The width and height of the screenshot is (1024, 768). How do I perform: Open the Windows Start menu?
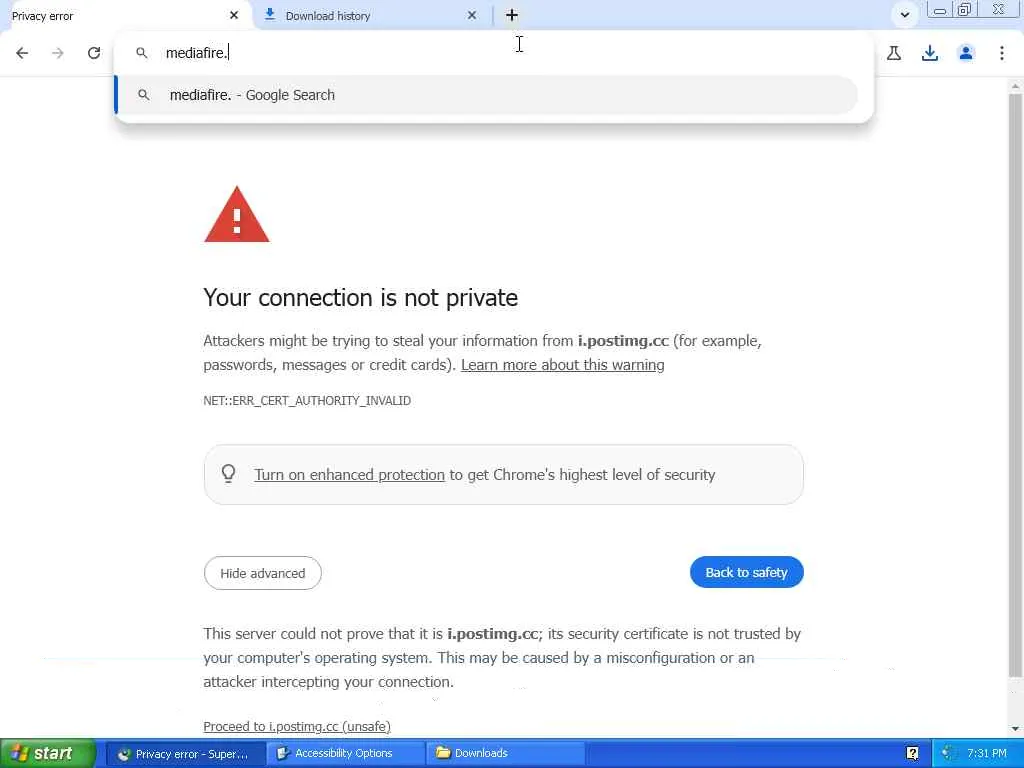[x=48, y=753]
